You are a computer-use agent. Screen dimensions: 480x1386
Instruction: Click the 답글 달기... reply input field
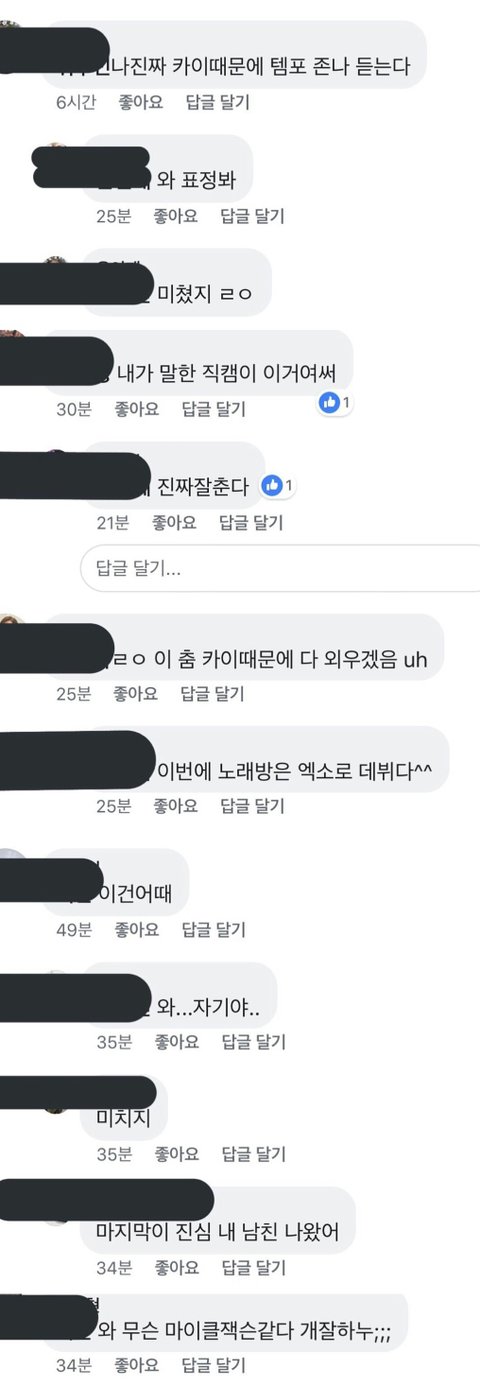click(x=280, y=568)
